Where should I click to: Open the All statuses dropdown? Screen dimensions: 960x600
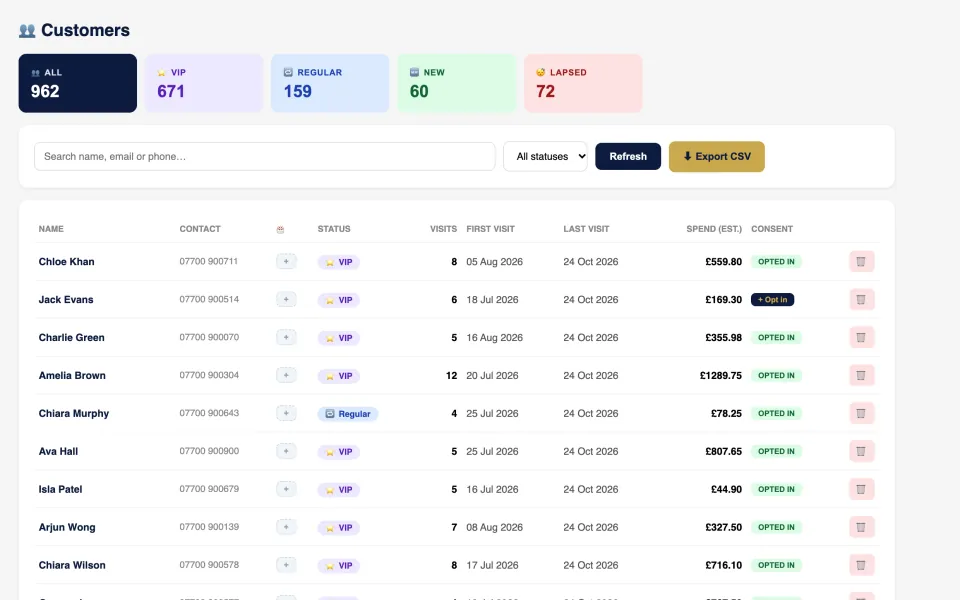click(x=546, y=157)
